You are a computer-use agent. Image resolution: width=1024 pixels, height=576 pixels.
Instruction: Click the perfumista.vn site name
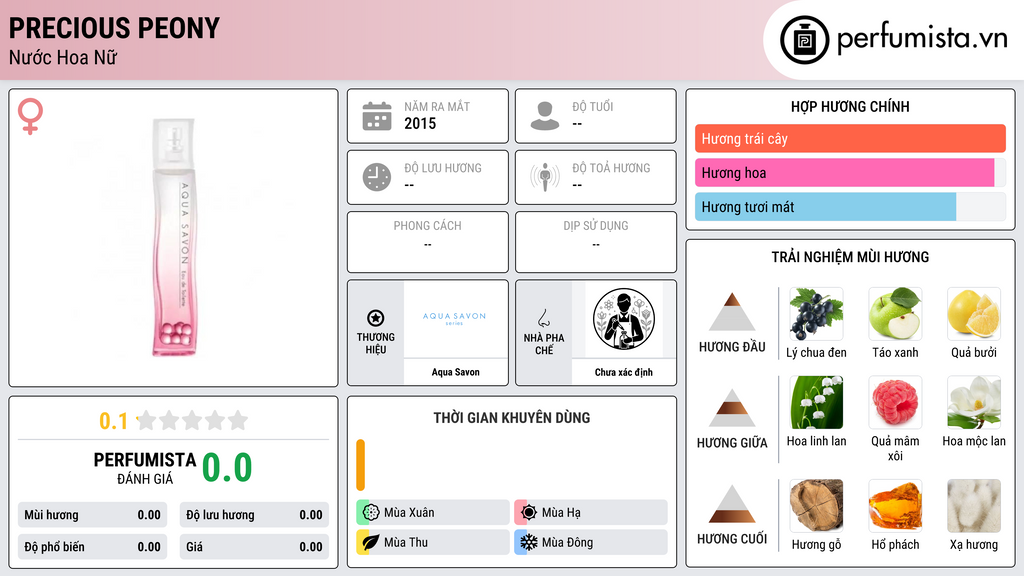click(x=922, y=39)
